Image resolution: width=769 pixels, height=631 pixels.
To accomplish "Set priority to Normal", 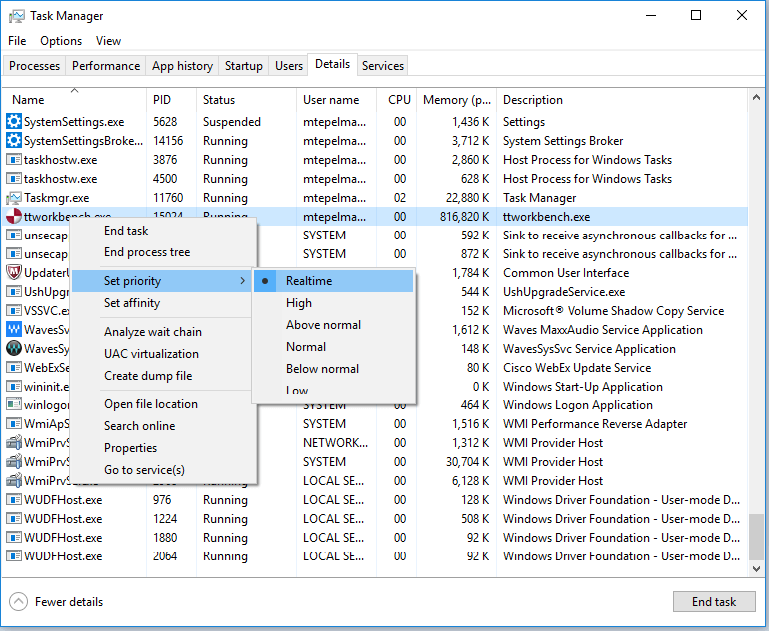I will pyautogui.click(x=333, y=347).
